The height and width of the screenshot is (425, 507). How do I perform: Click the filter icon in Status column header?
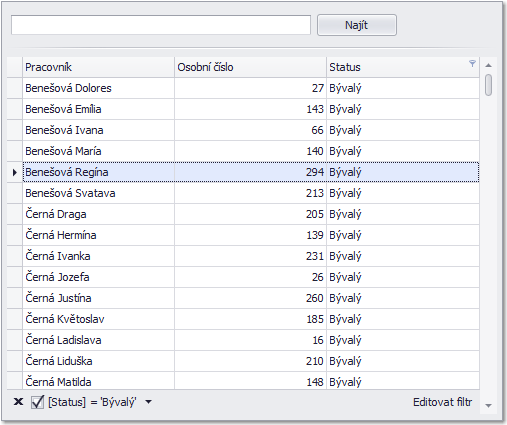point(472,63)
